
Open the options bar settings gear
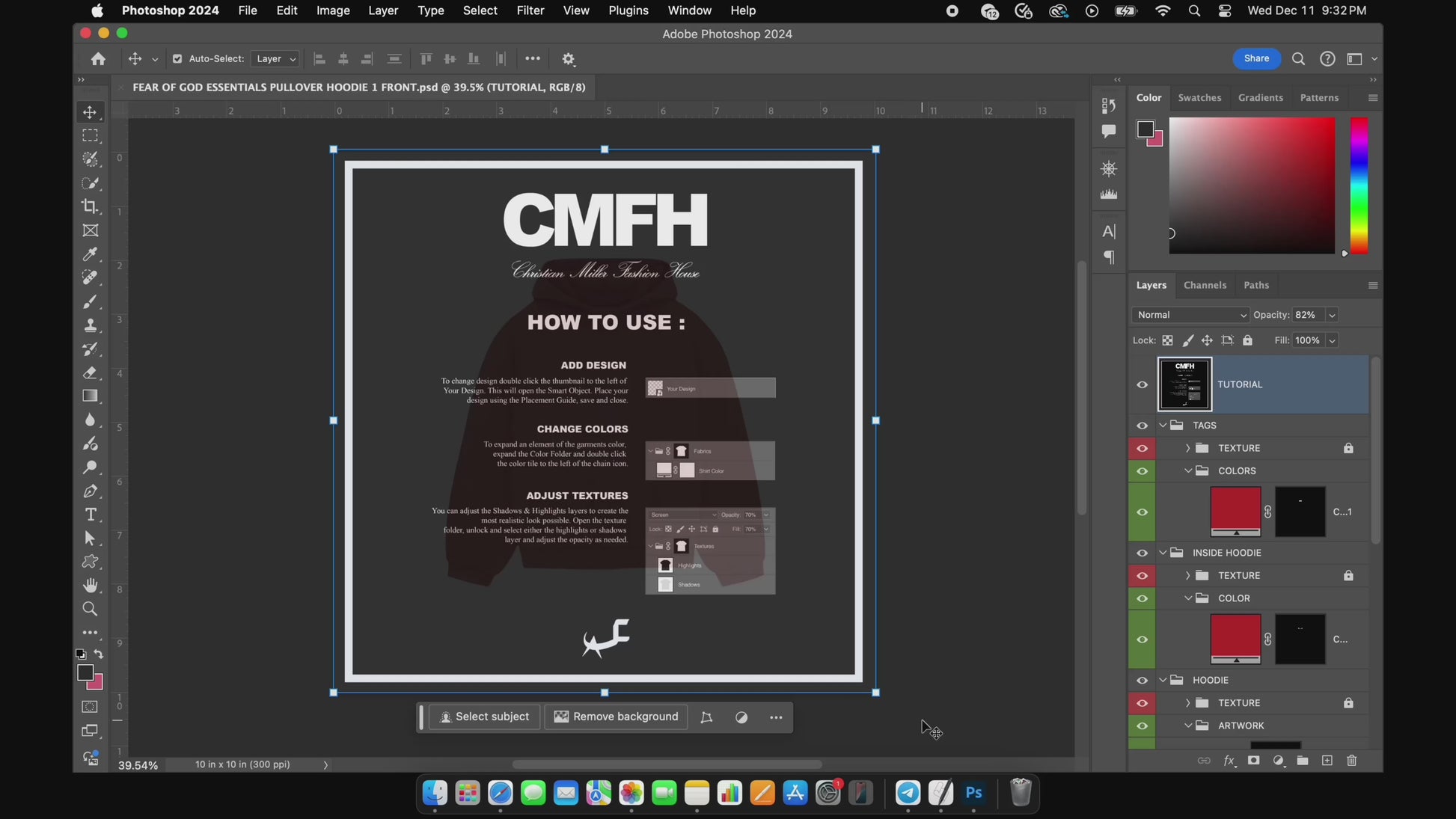click(569, 59)
